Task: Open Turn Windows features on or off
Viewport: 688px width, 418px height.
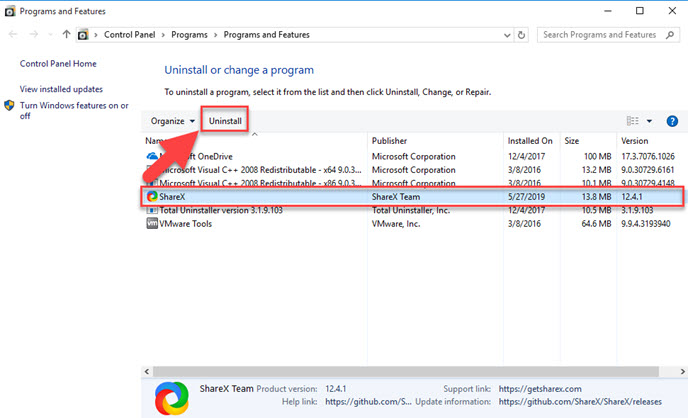Action: [74, 111]
